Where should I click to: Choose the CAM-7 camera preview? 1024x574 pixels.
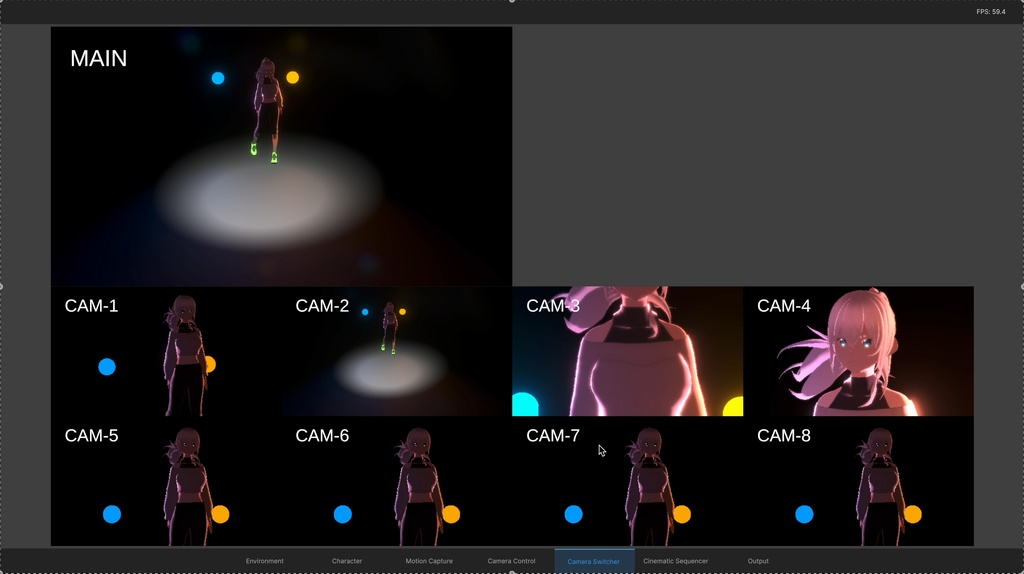(628, 481)
